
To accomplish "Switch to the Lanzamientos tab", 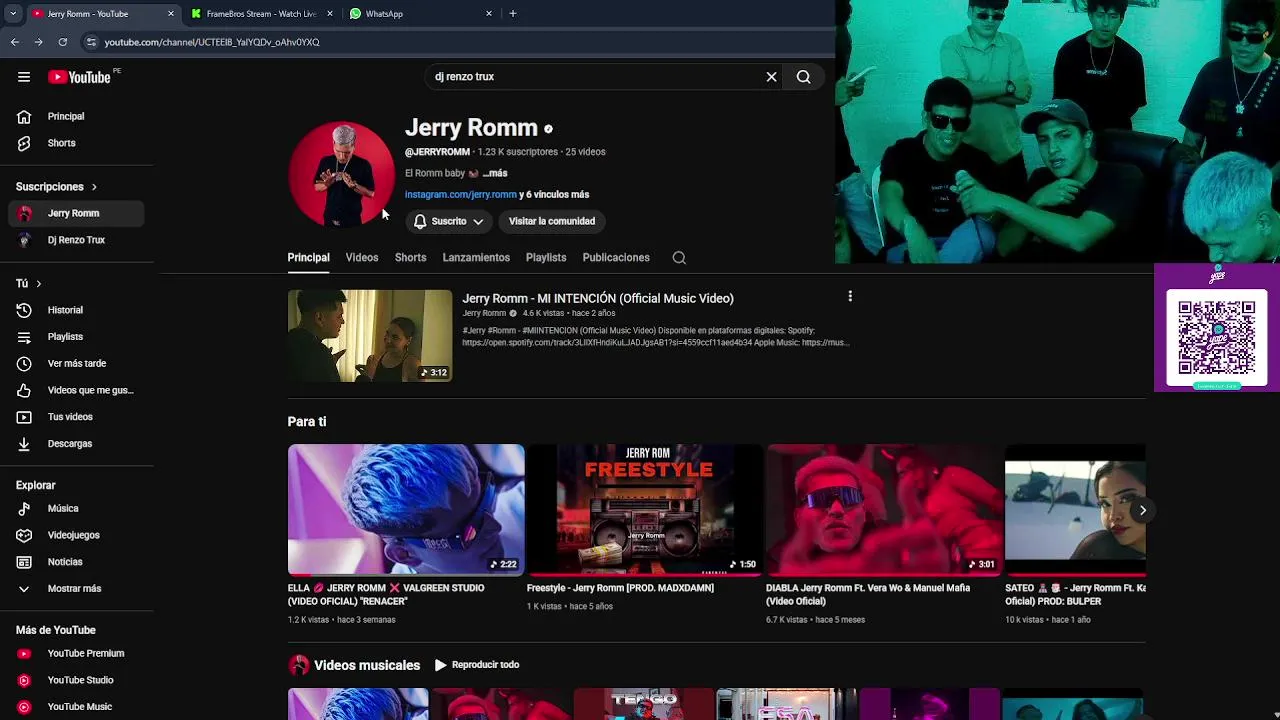I will click(x=476, y=258).
